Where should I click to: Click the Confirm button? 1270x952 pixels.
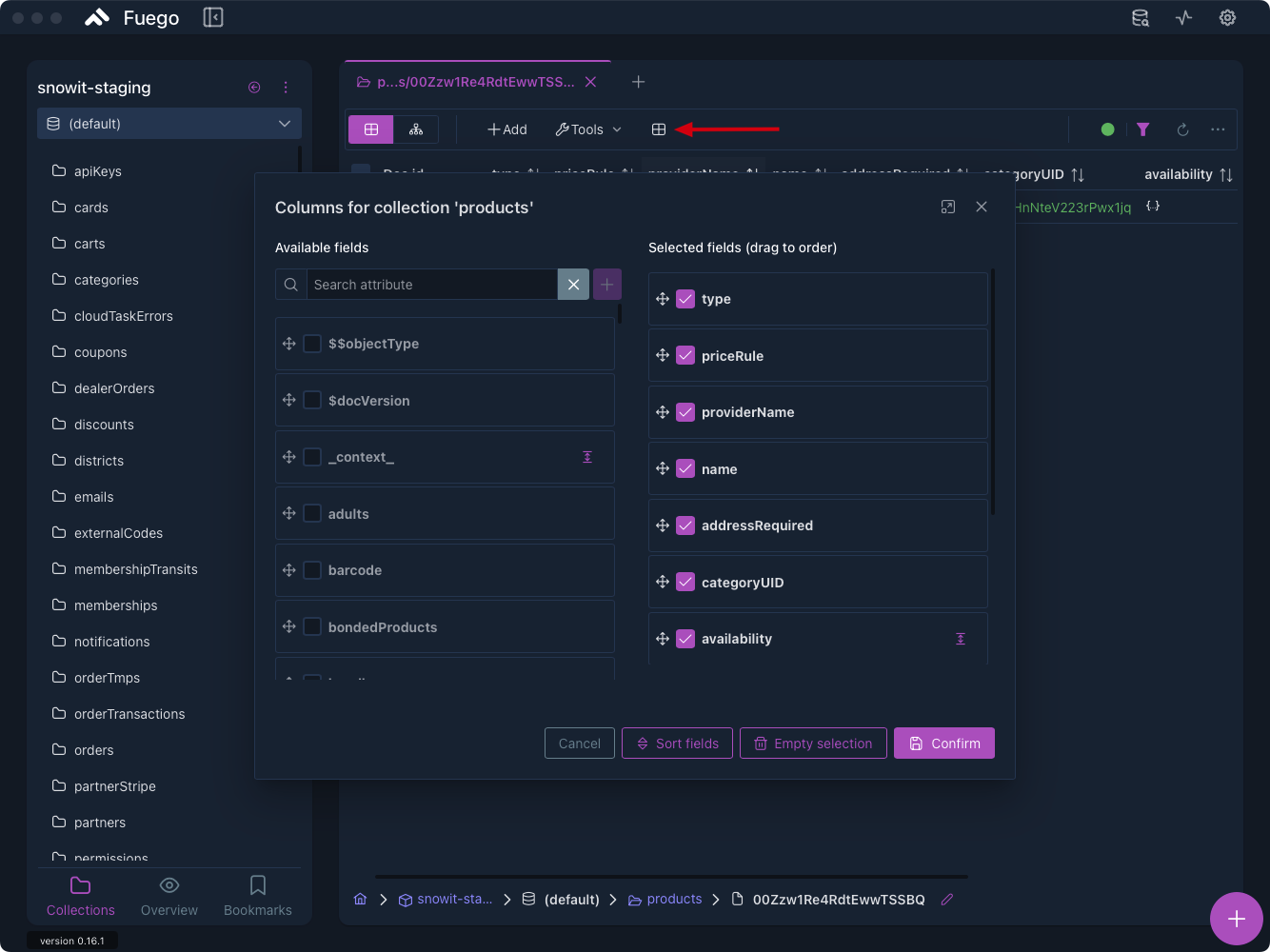[944, 744]
